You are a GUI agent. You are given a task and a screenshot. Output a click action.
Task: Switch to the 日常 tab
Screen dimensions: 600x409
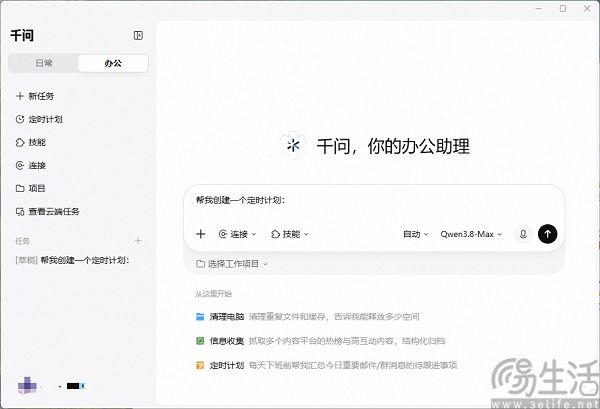coord(44,63)
